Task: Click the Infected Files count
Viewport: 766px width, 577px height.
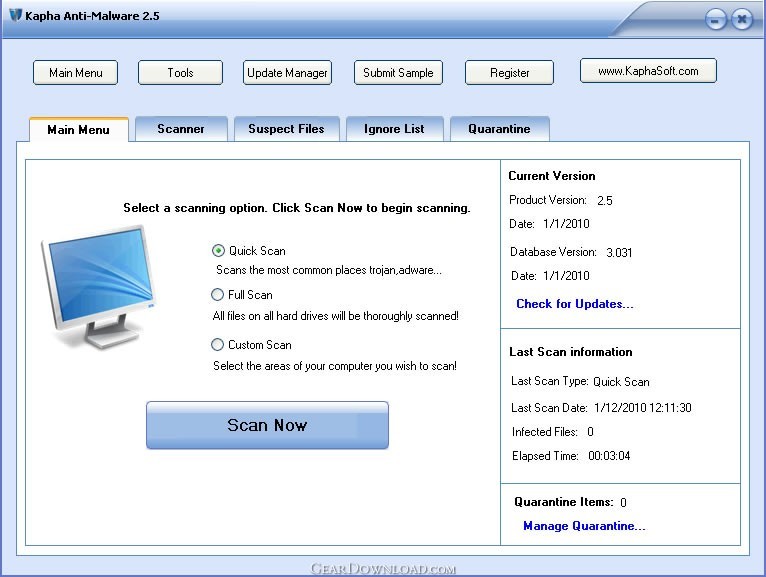Action: pos(590,432)
